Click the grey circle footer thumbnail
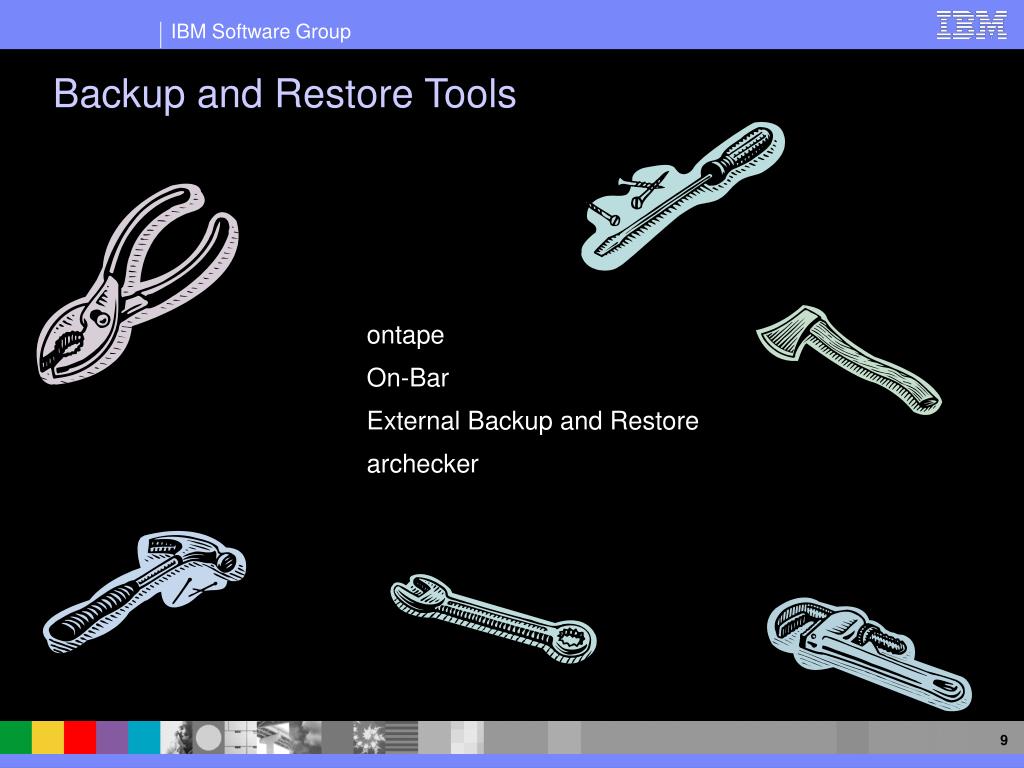Screen dimensions: 1024x768 click(x=208, y=737)
